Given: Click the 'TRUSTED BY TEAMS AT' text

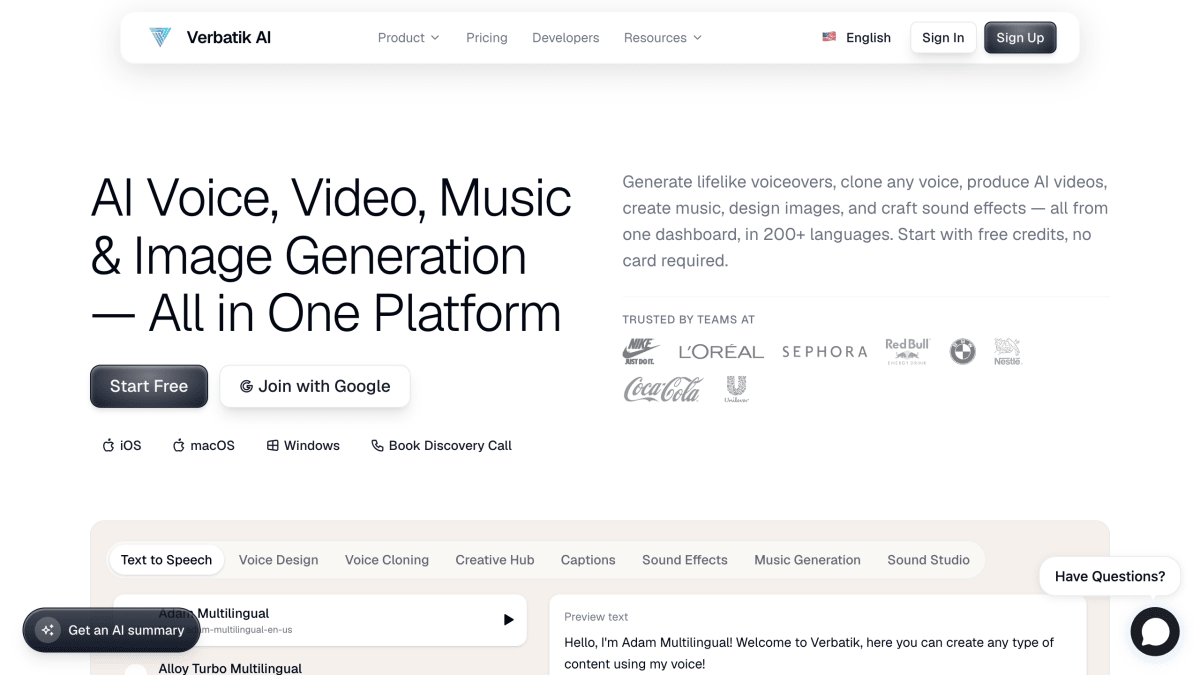Looking at the screenshot, I should 688,320.
